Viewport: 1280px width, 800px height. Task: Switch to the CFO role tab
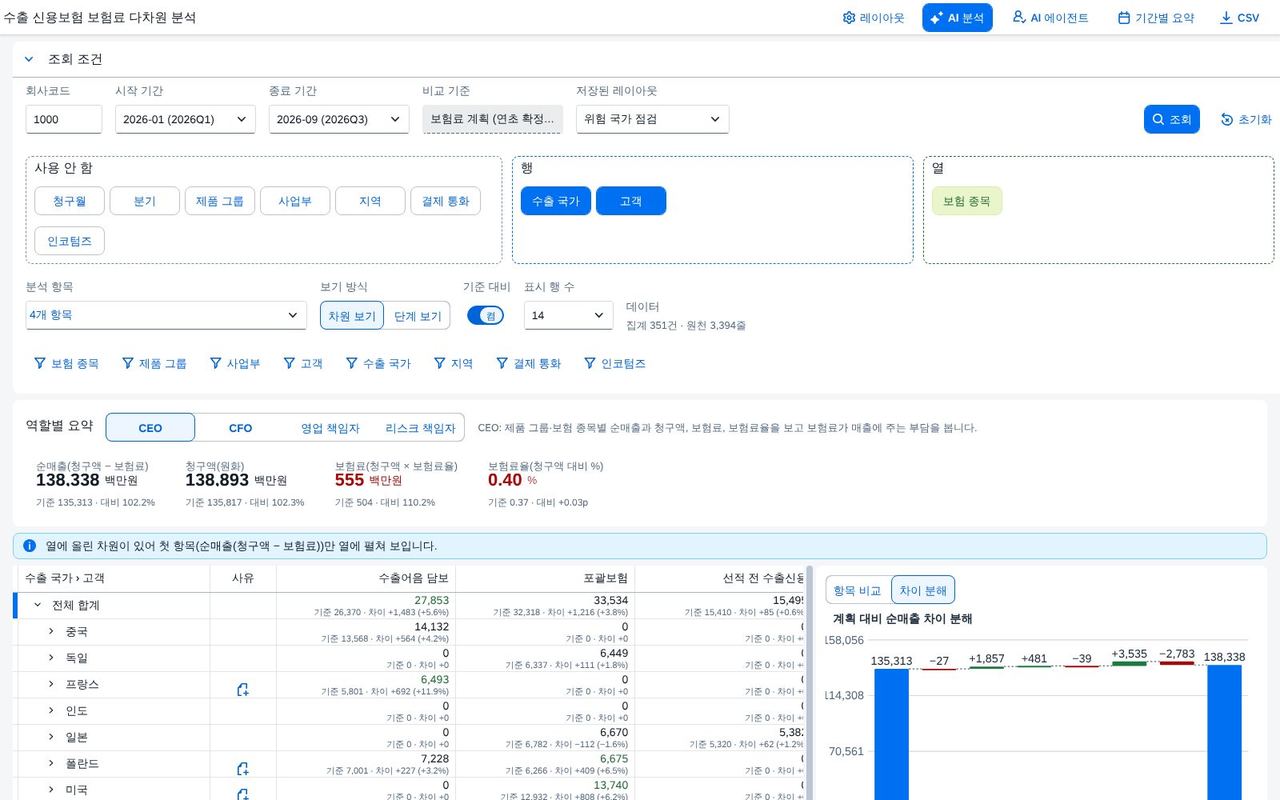point(240,428)
